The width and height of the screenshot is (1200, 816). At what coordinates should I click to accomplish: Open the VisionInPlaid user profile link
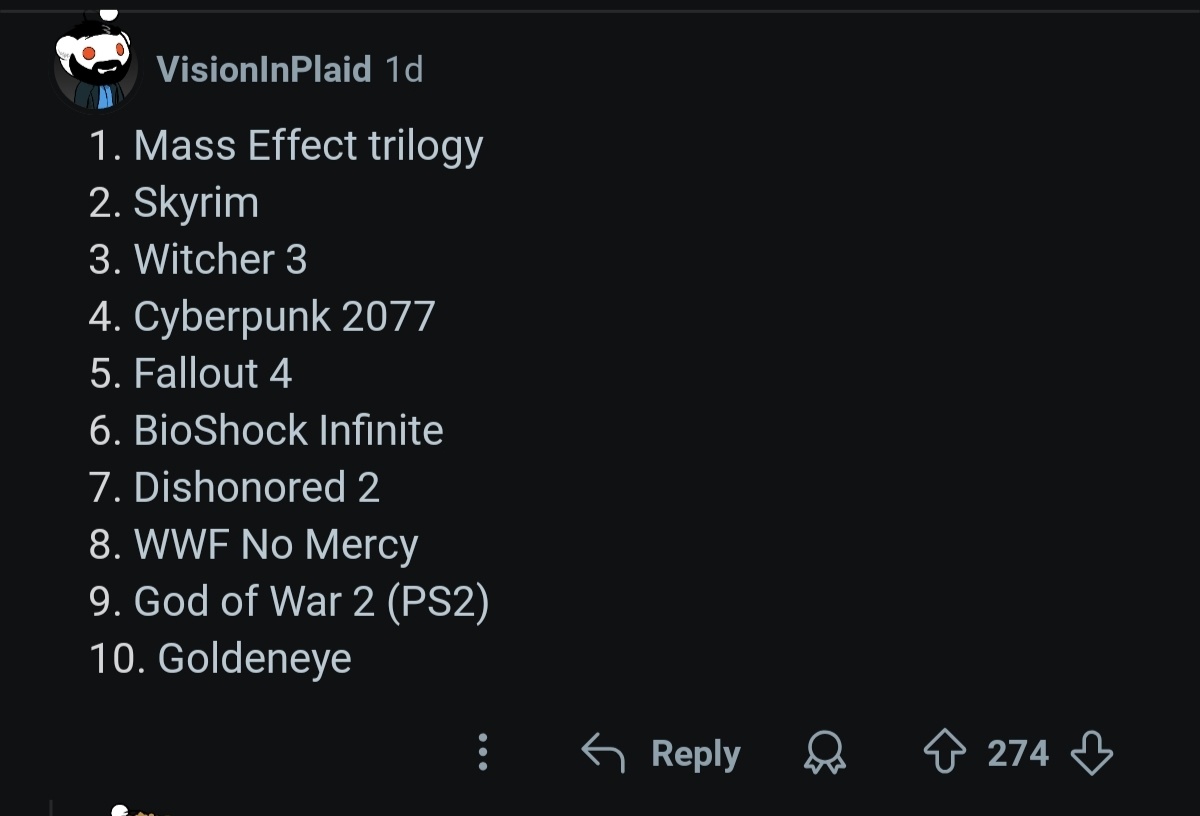264,70
